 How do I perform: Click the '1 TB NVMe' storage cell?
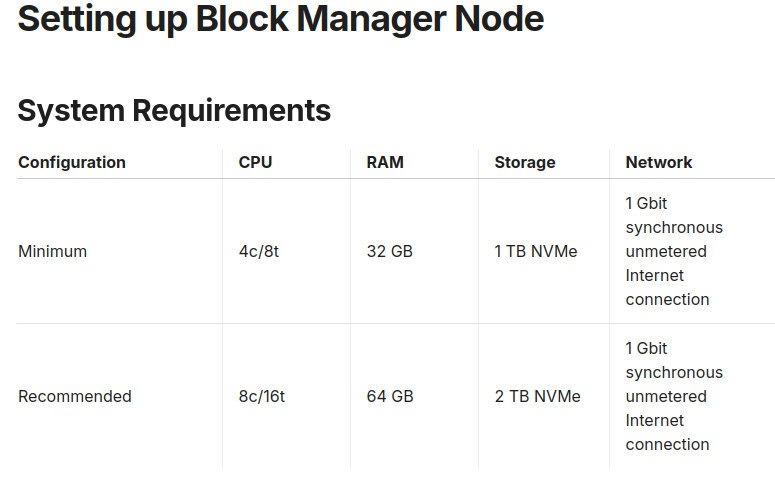535,251
